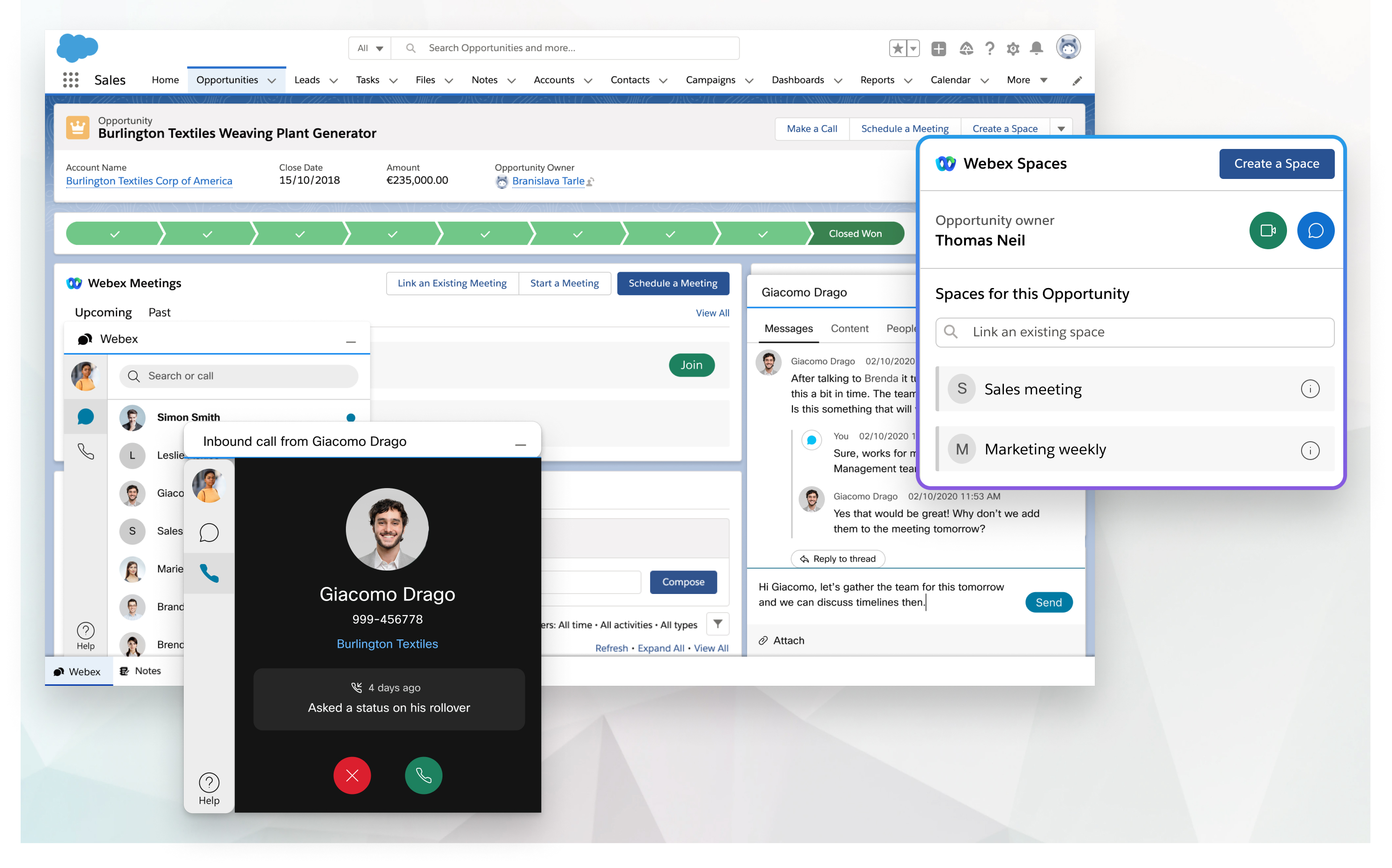This screenshot has width=1392, height=868.
Task: Click Burlington Textiles link in call popup
Action: (x=387, y=644)
